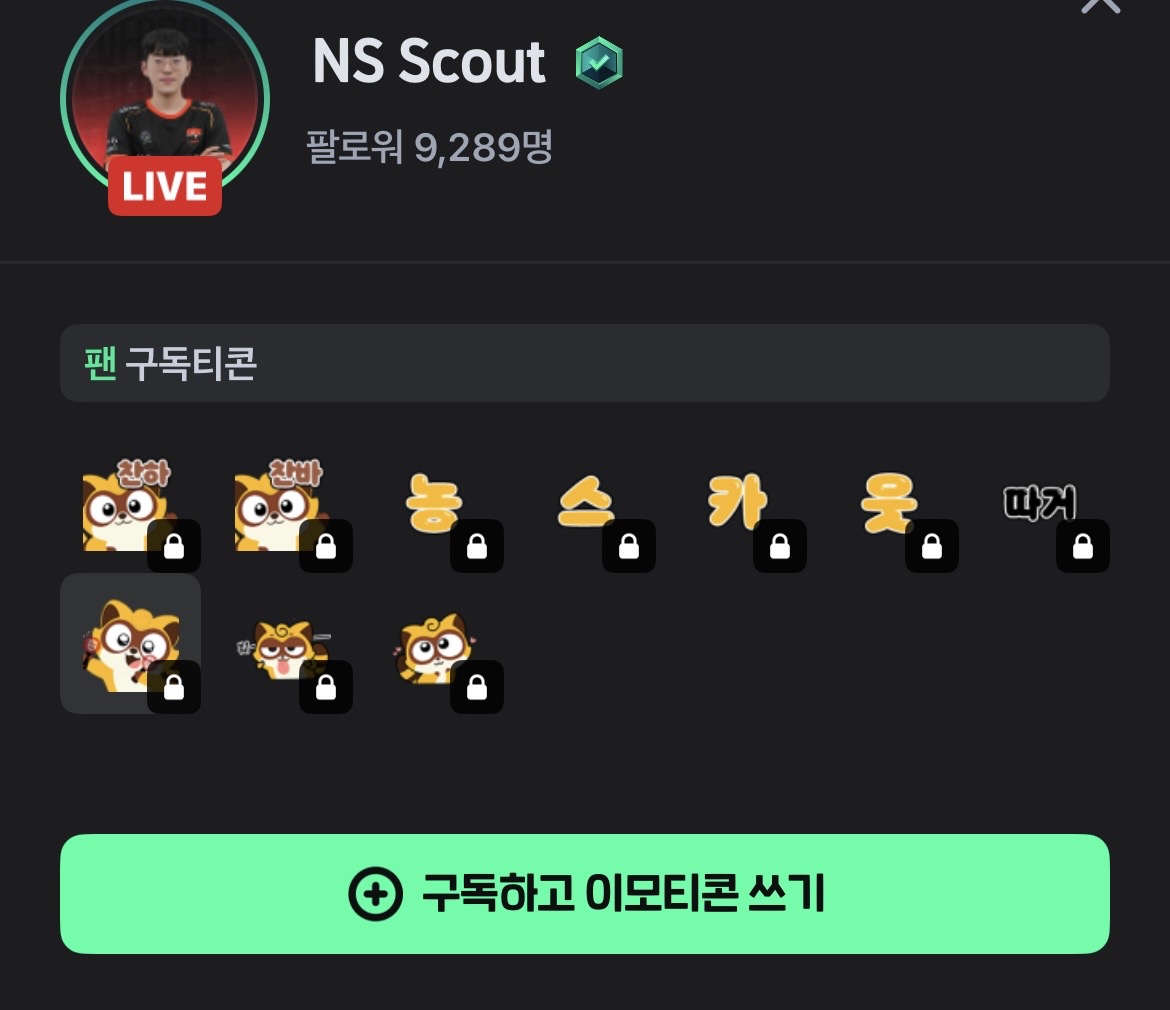Close the emoticon panel with X

(1101, 4)
